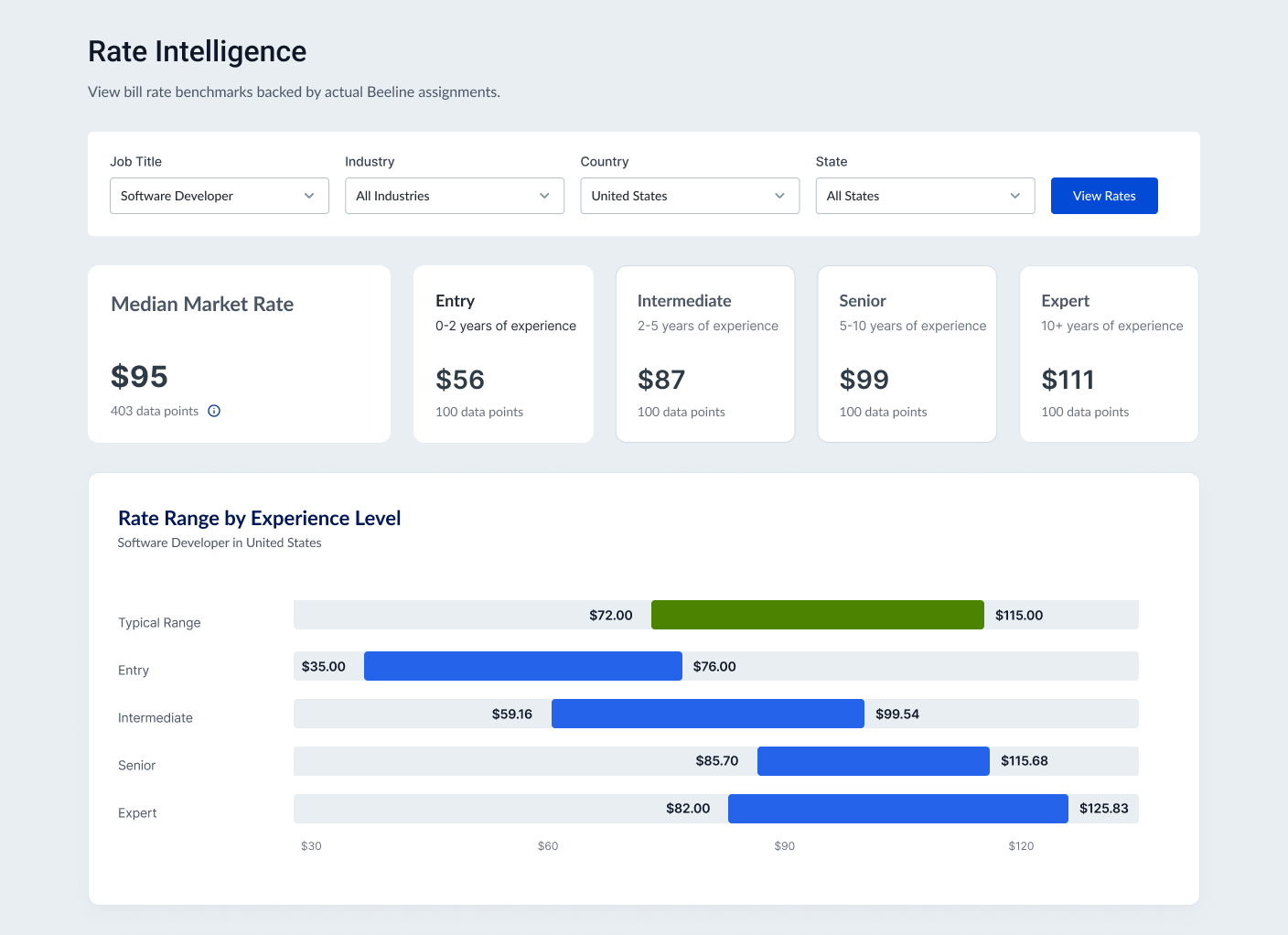Click the blue Senior rate bar

(874, 761)
